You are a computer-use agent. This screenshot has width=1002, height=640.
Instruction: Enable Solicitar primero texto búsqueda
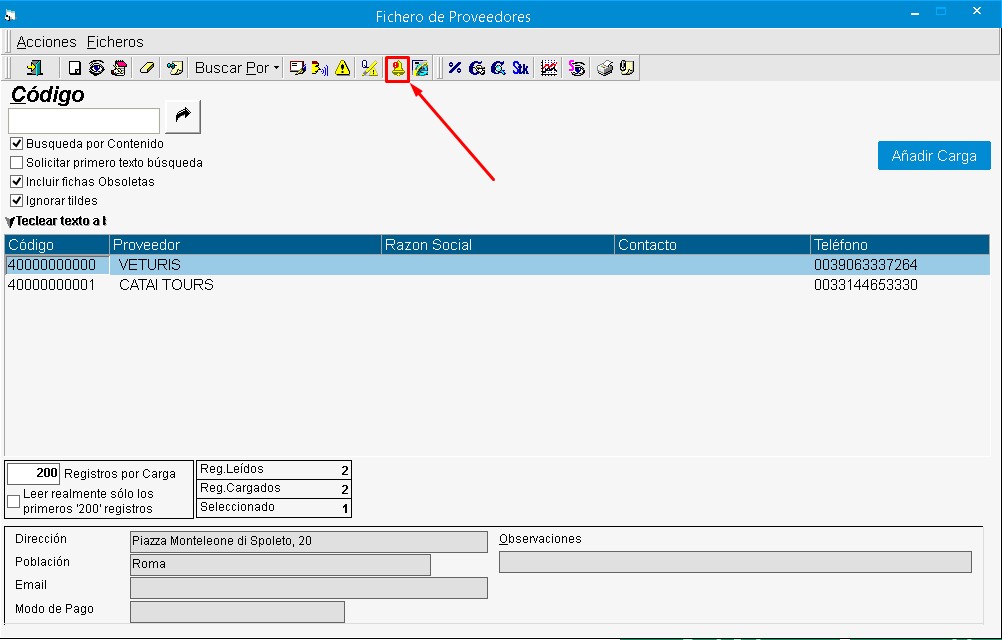[x=16, y=163]
